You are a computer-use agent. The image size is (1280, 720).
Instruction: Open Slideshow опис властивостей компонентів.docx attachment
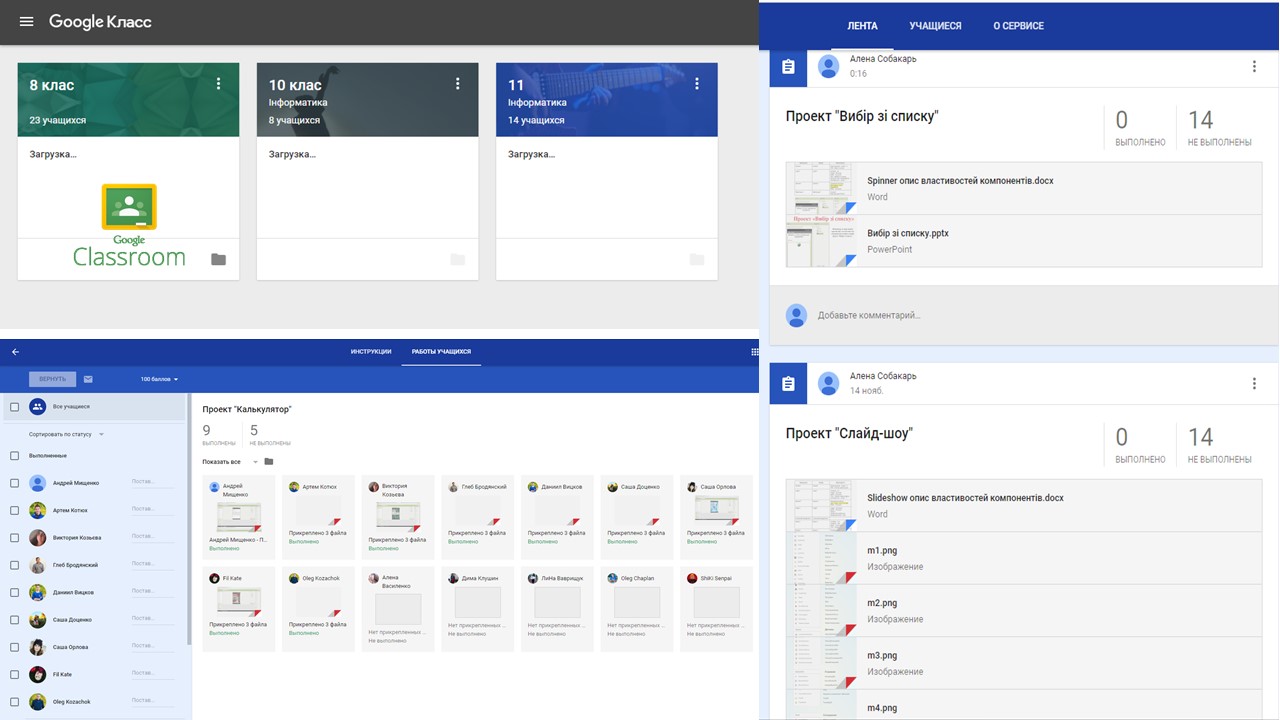click(x=1024, y=505)
